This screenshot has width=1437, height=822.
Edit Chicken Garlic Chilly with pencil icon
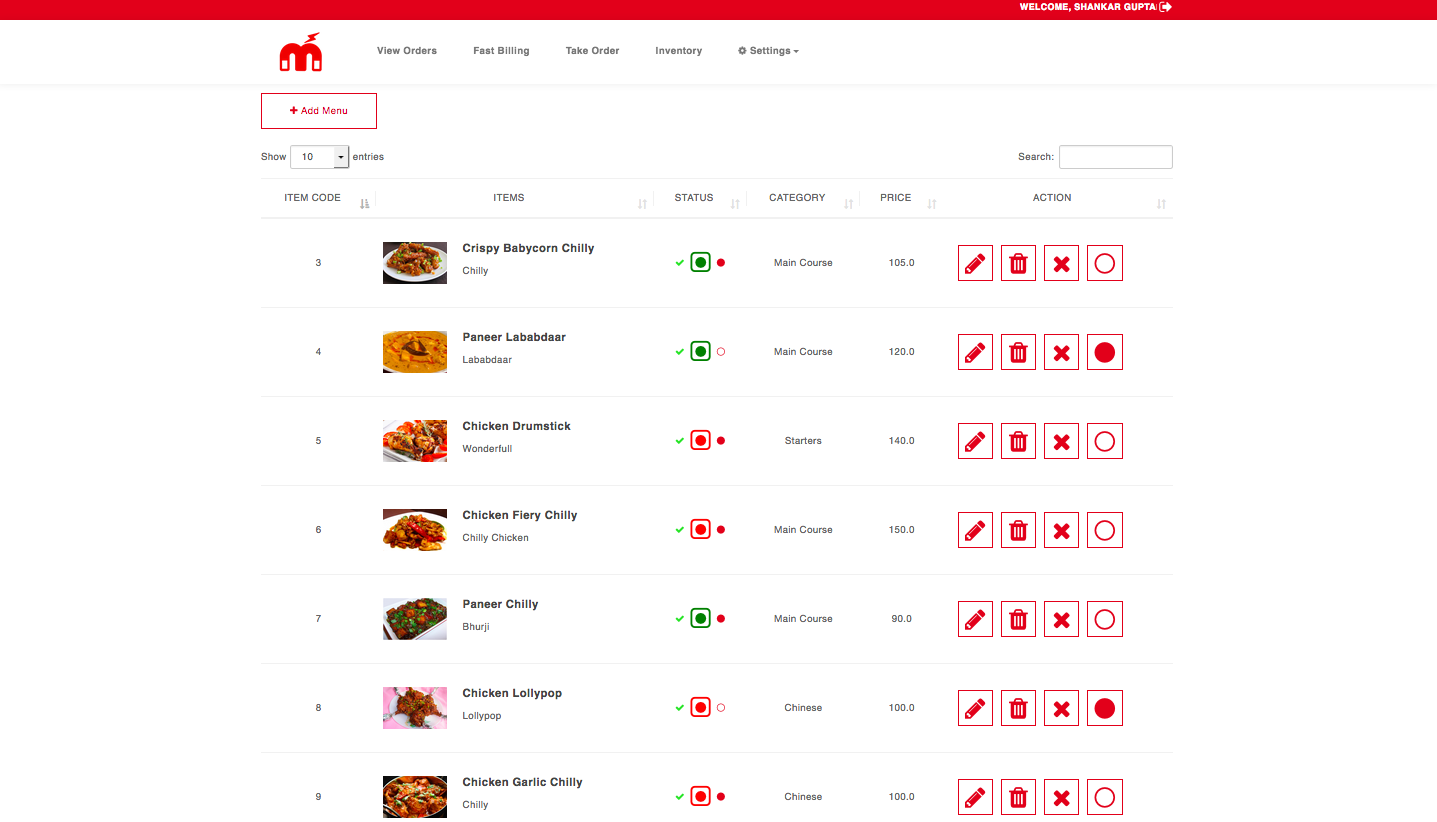(975, 797)
